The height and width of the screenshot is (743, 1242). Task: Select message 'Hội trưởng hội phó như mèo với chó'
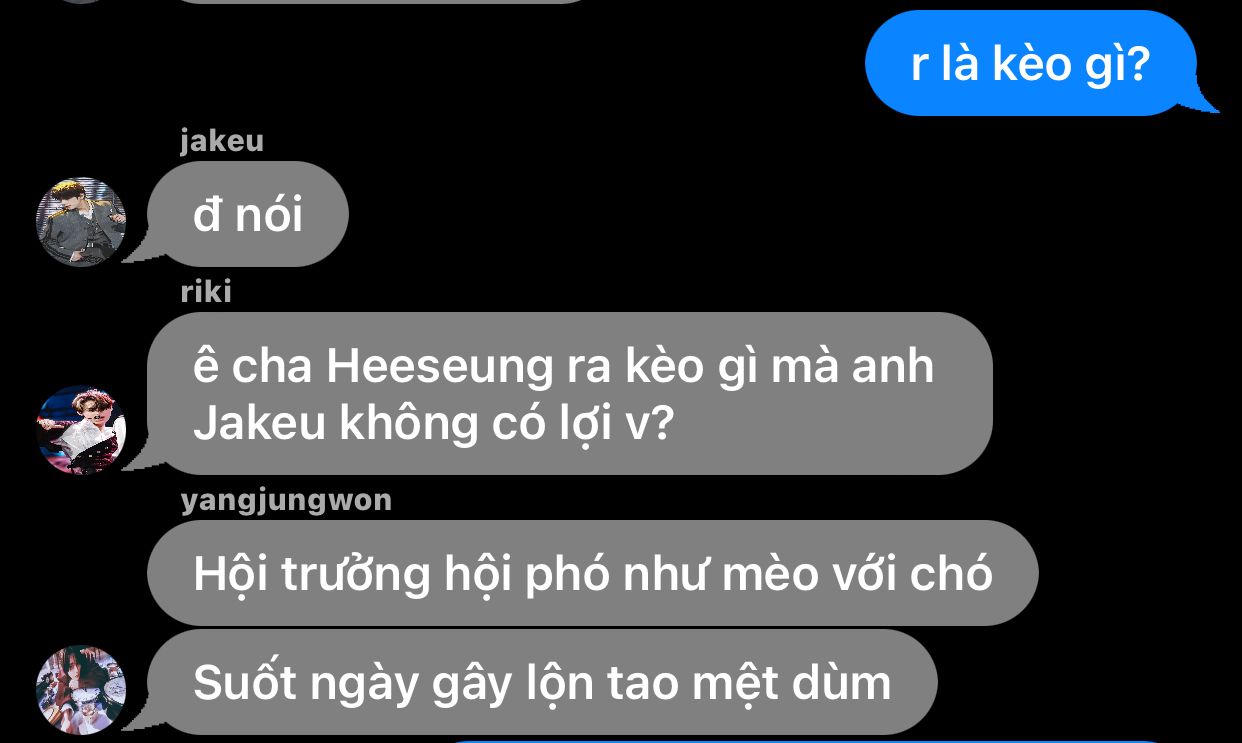tap(593, 573)
